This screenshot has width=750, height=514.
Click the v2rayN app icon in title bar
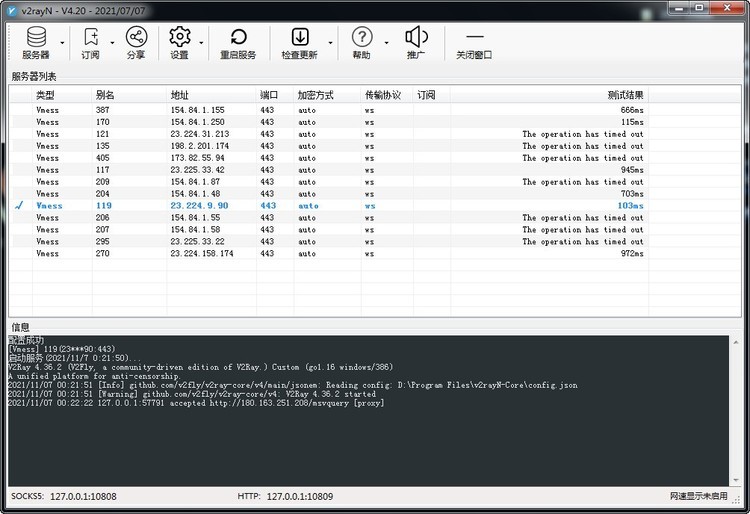[x=13, y=11]
